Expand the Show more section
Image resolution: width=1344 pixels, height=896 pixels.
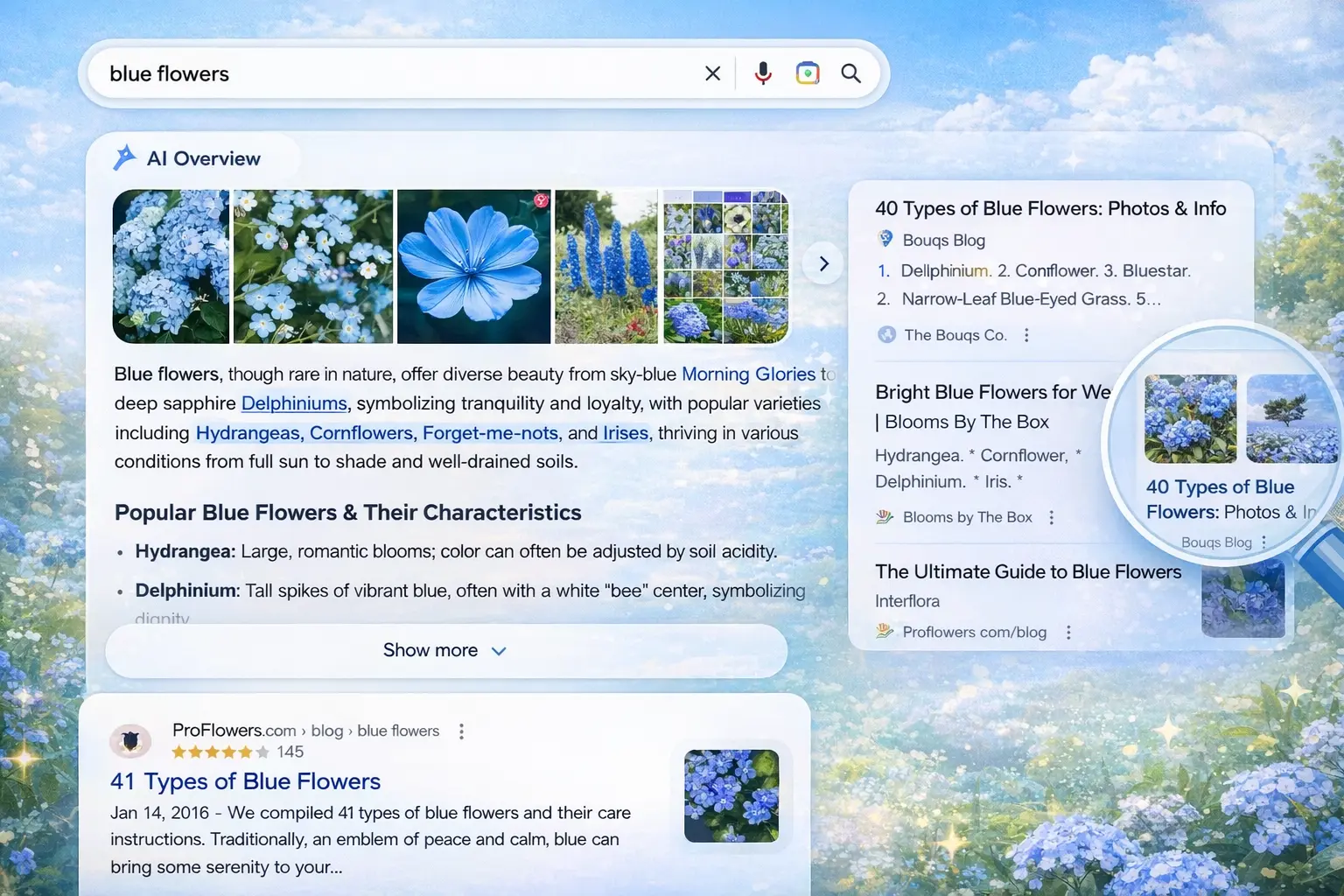click(x=445, y=650)
